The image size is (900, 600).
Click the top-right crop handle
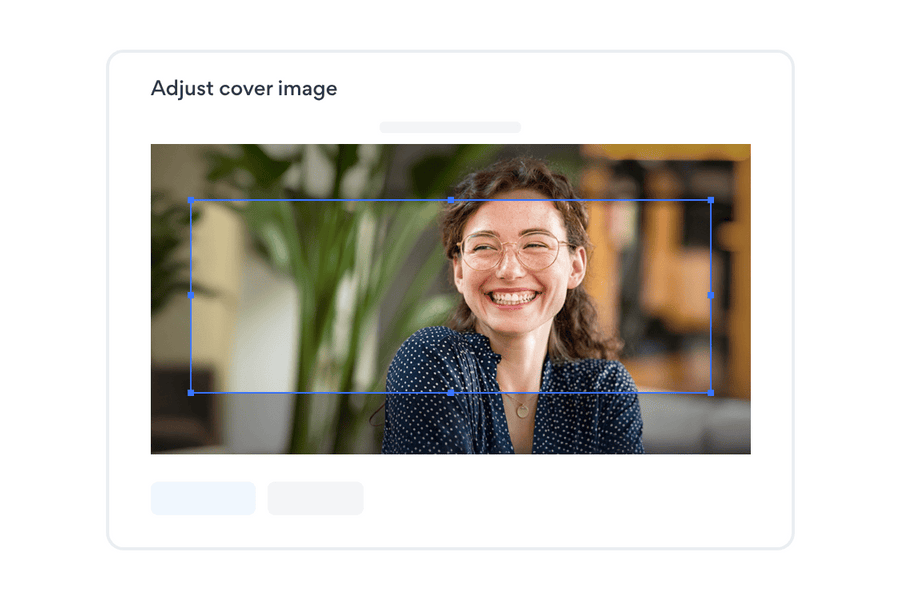click(x=711, y=200)
